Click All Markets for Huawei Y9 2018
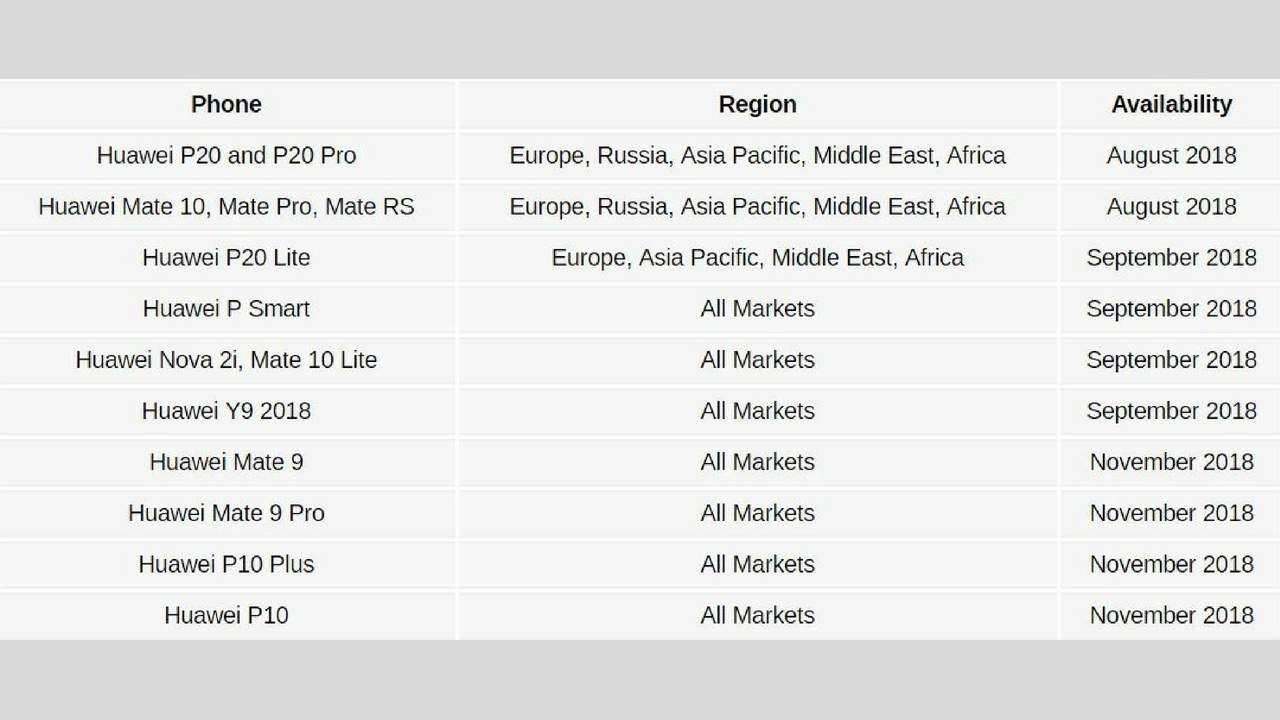The height and width of the screenshot is (720, 1280). [758, 410]
